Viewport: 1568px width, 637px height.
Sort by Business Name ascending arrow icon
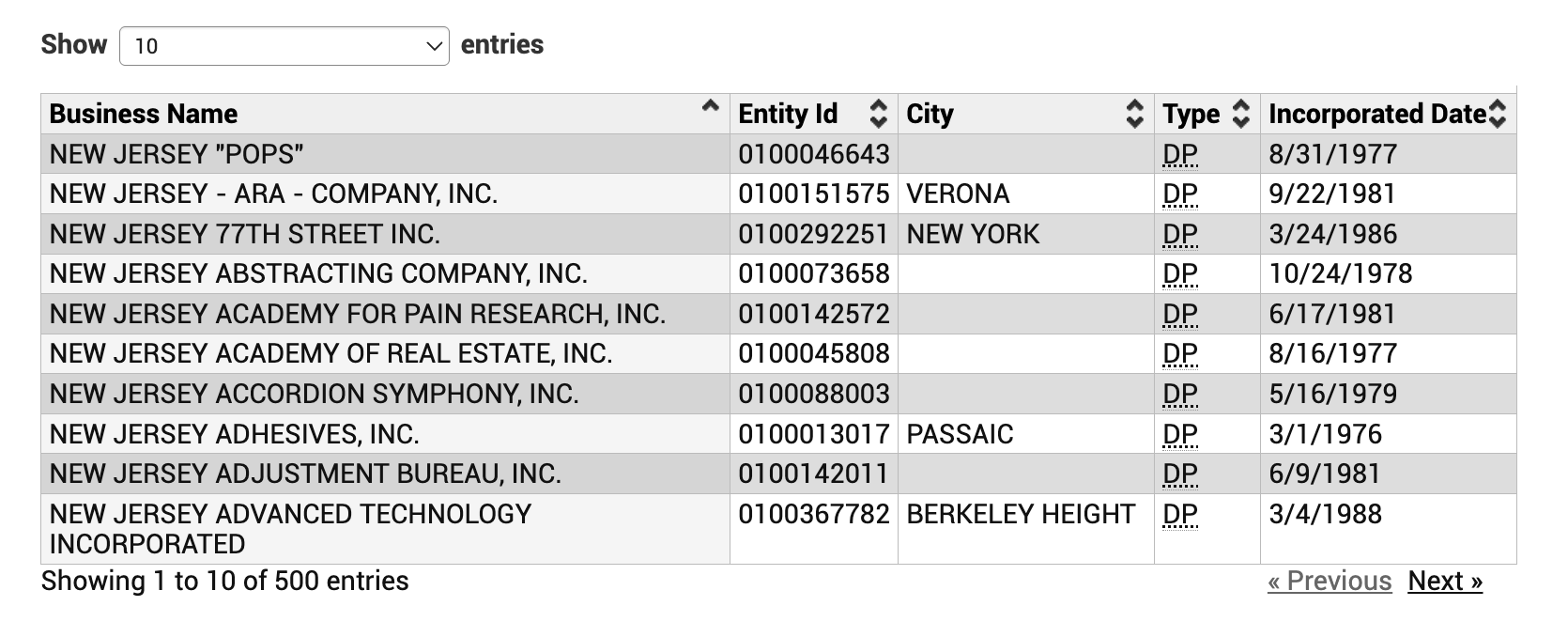711,106
